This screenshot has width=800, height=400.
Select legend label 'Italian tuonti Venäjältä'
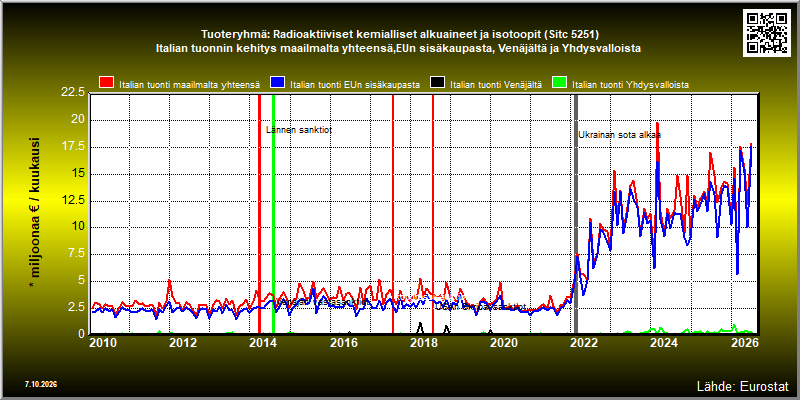[x=495, y=85]
